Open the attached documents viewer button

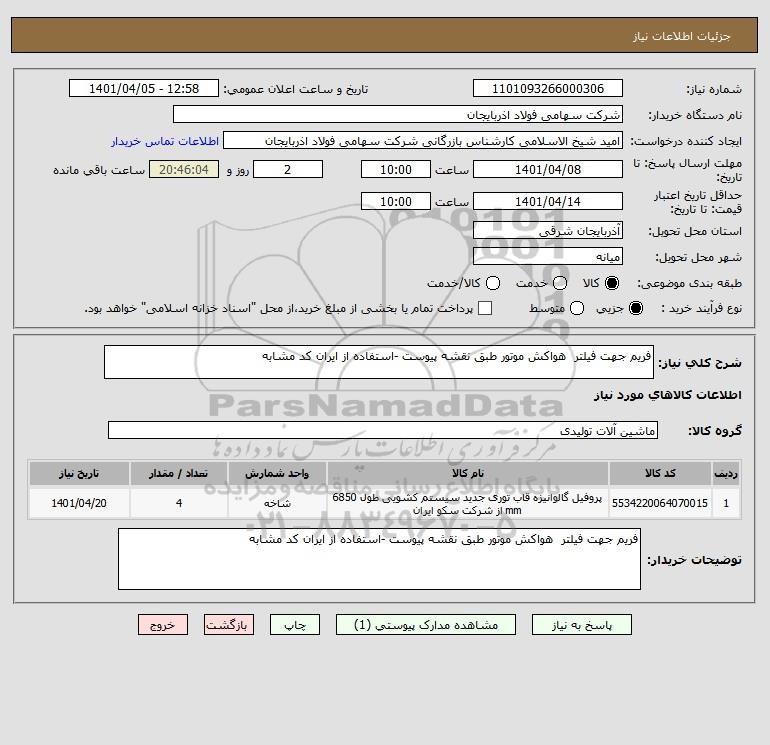(x=426, y=625)
